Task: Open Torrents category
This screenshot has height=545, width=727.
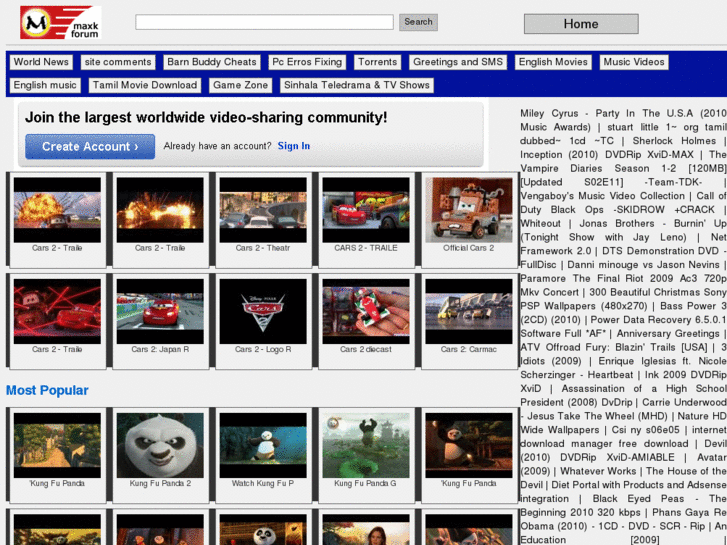Action: pyautogui.click(x=377, y=62)
